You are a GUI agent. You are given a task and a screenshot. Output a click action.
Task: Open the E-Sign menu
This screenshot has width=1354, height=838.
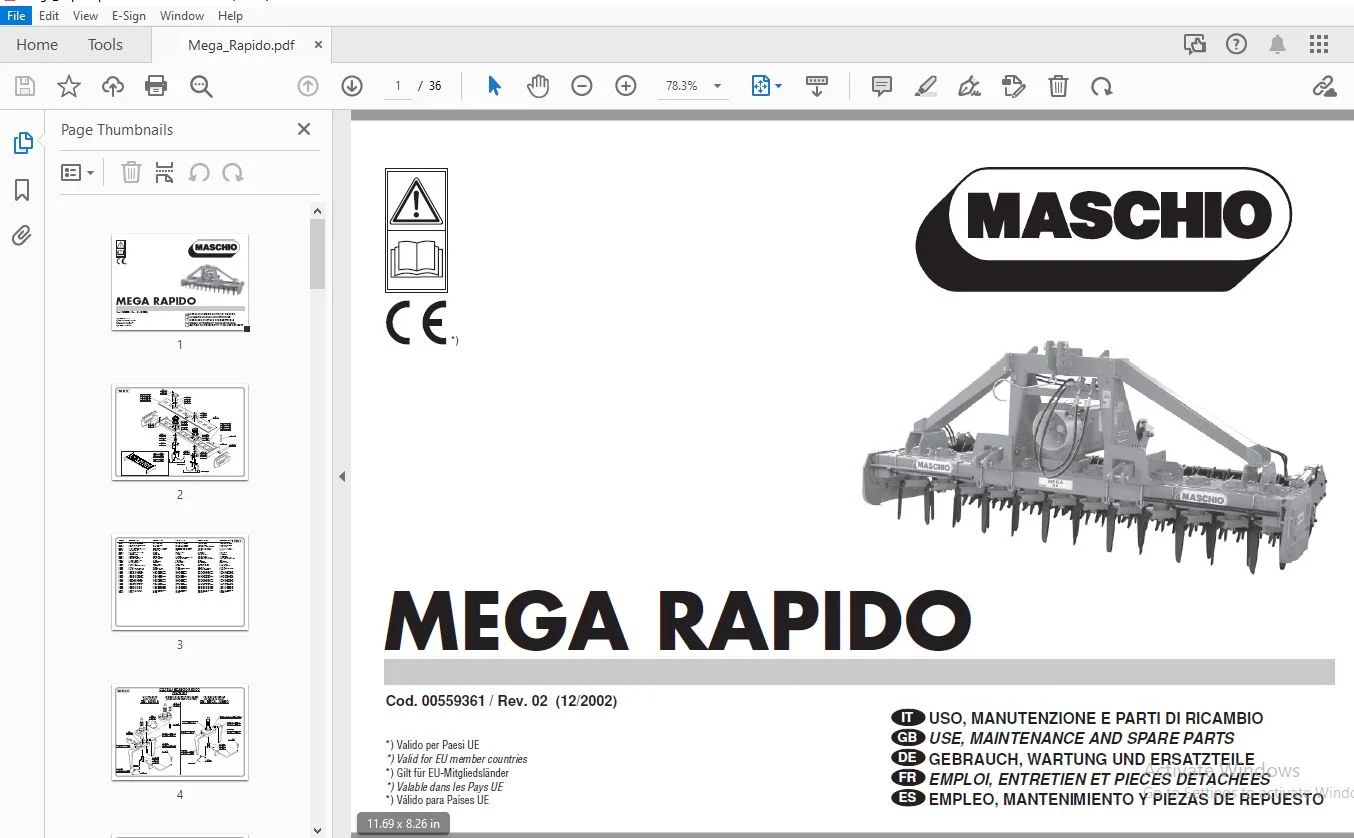click(129, 16)
